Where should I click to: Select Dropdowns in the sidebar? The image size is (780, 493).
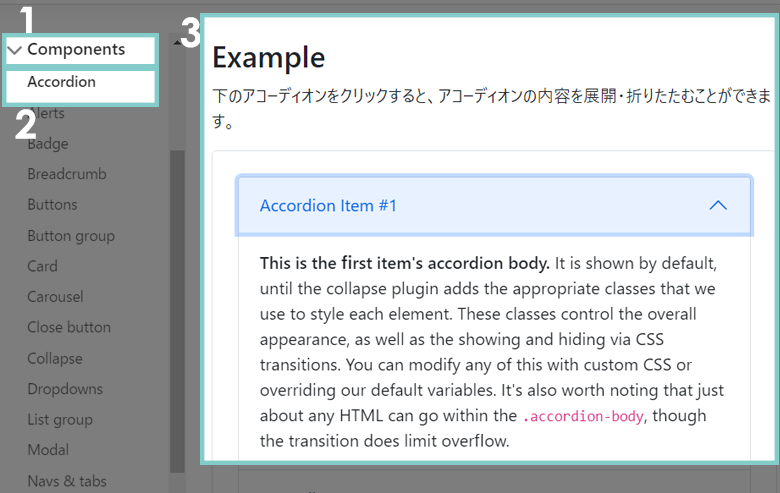(65, 389)
